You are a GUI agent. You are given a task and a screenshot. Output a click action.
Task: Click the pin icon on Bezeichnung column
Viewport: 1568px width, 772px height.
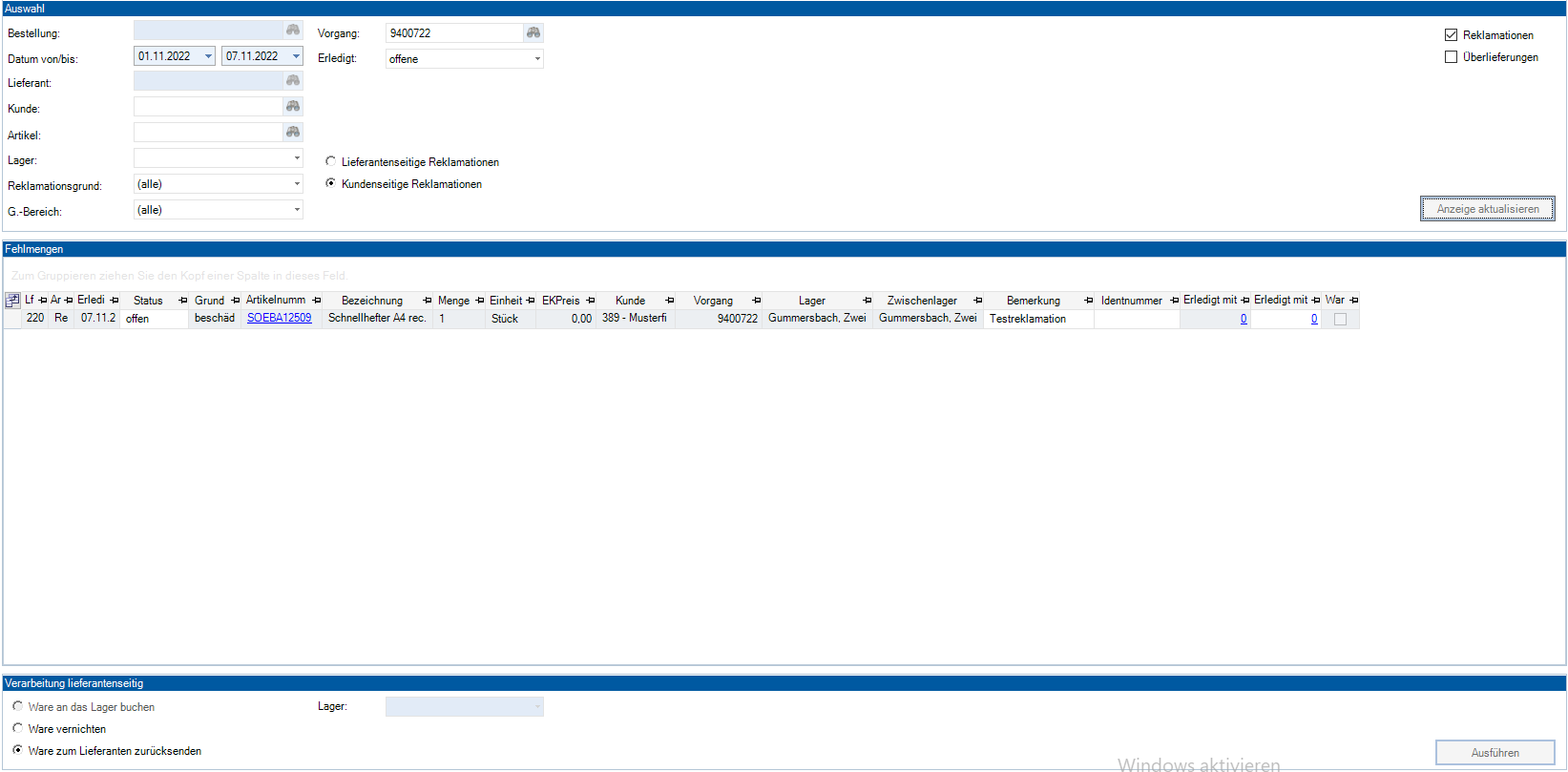[x=428, y=301]
